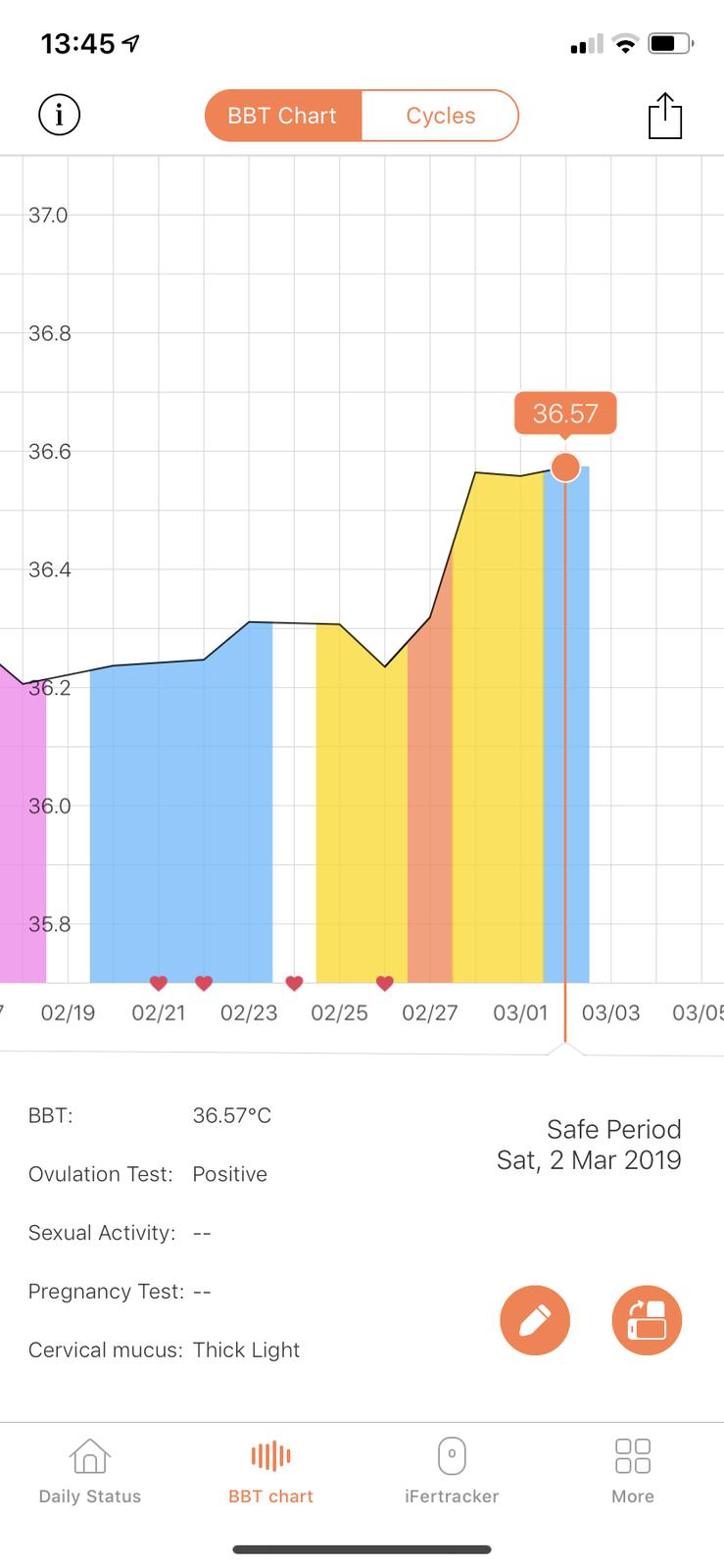Viewport: 724px width, 1568px height.
Task: Open the iFertracker device tab
Action: click(x=452, y=1470)
